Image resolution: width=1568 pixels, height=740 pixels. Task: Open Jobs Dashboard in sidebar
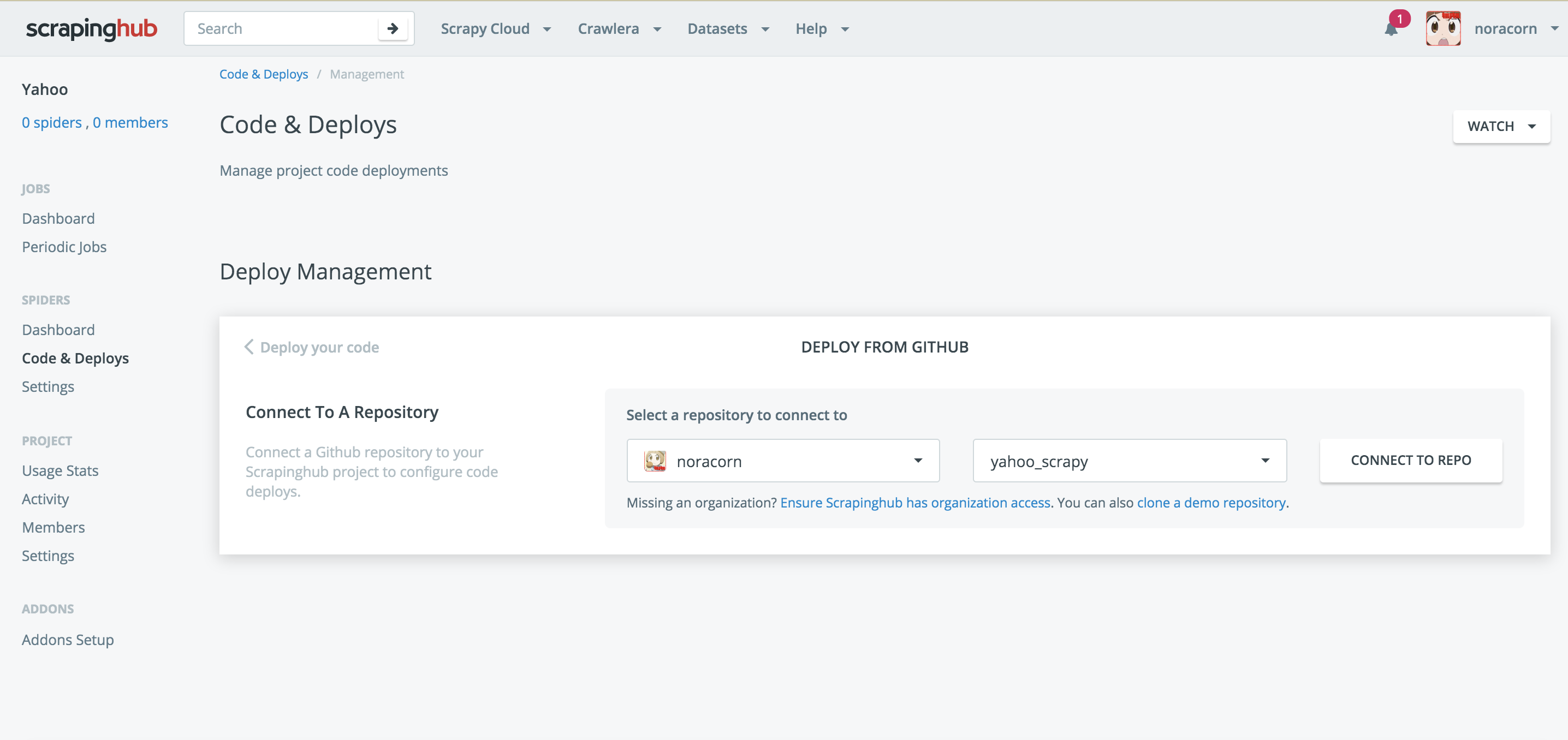click(x=58, y=218)
